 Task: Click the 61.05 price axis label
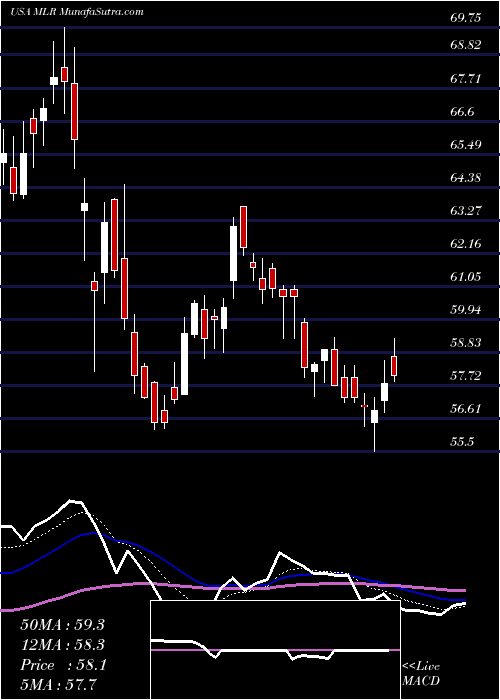[x=466, y=277]
